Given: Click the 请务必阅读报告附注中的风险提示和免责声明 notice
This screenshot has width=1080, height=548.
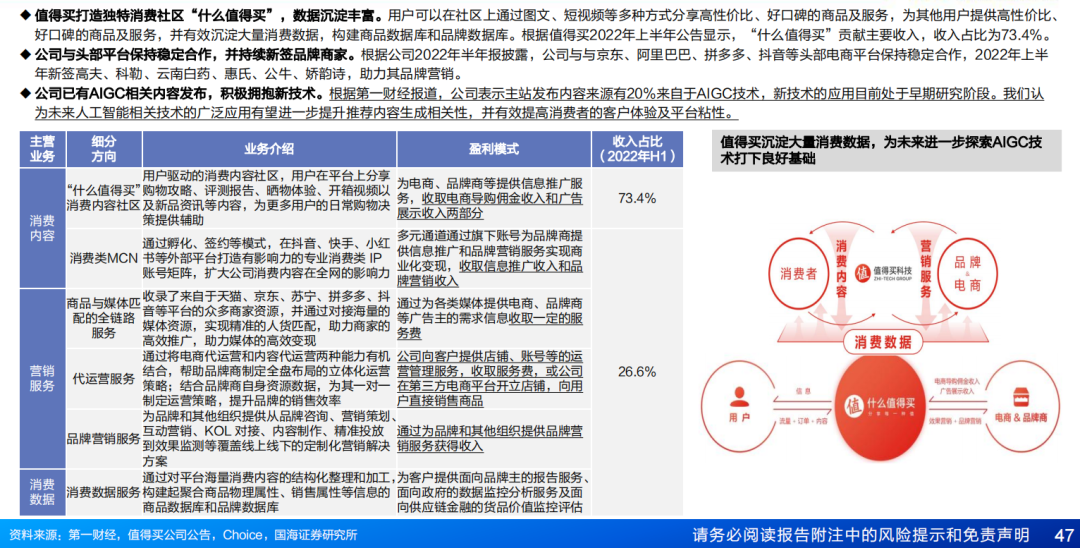Looking at the screenshot, I should [x=861, y=534].
